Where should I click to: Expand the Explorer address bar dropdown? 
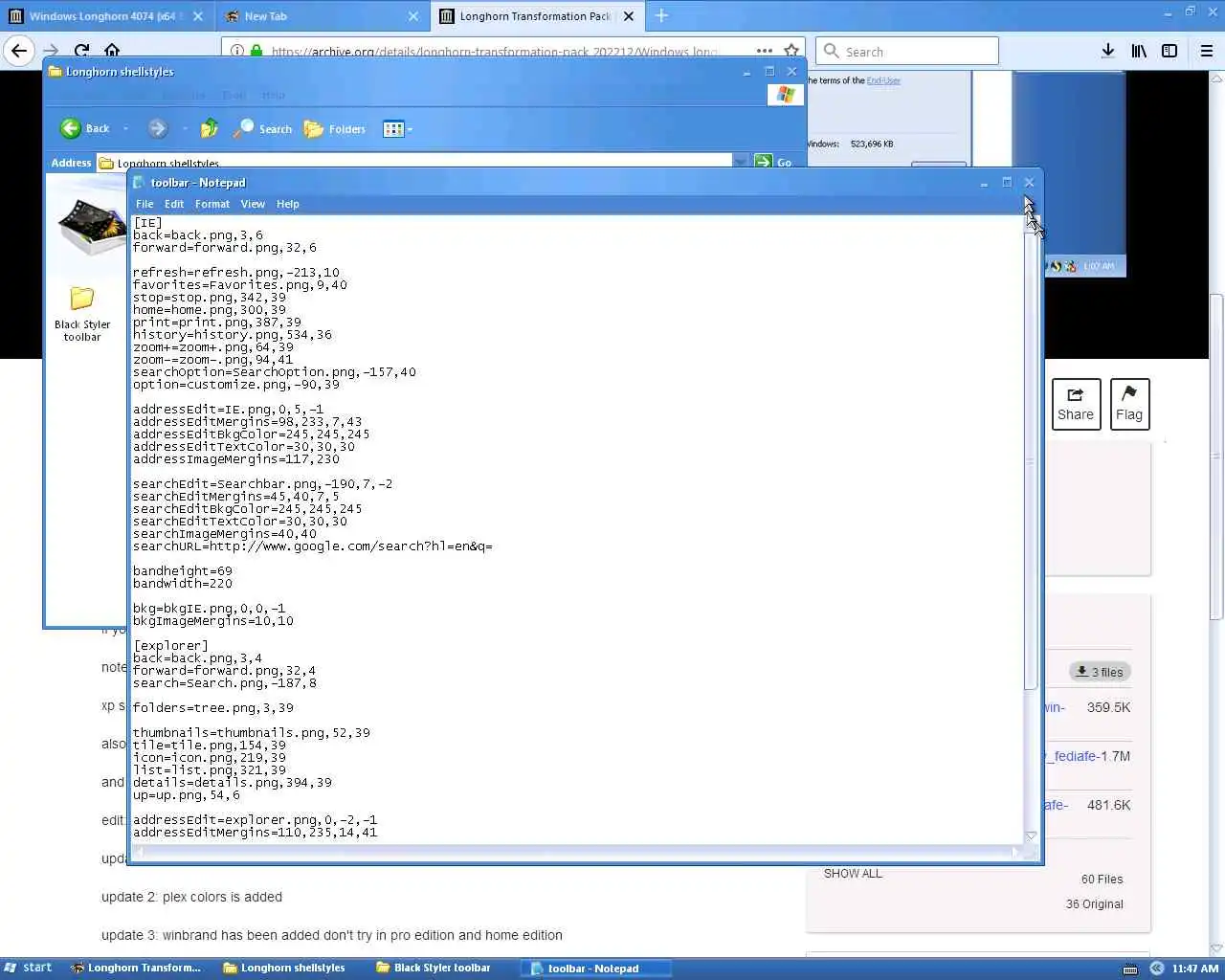[741, 162]
